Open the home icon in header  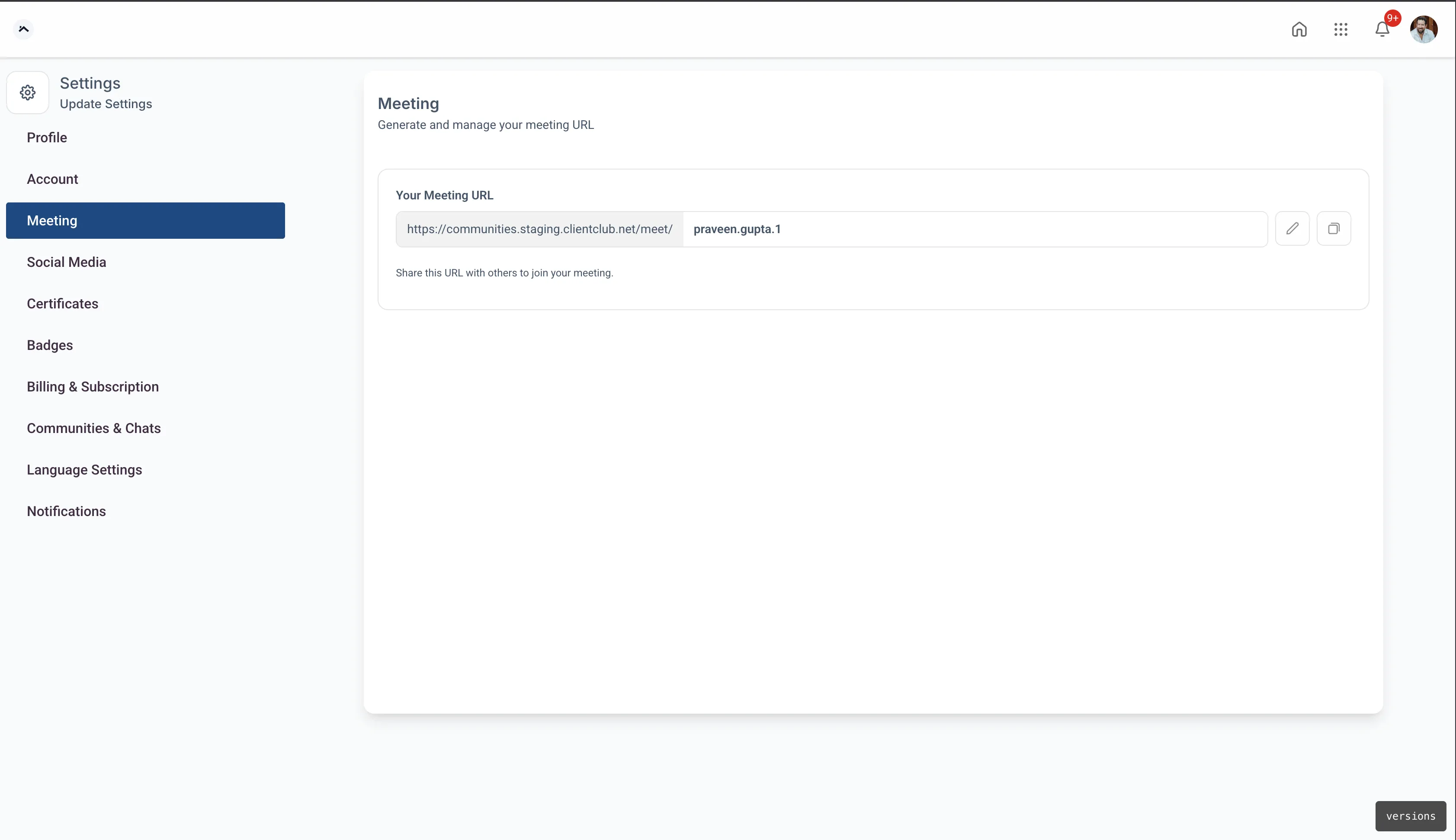(1299, 29)
